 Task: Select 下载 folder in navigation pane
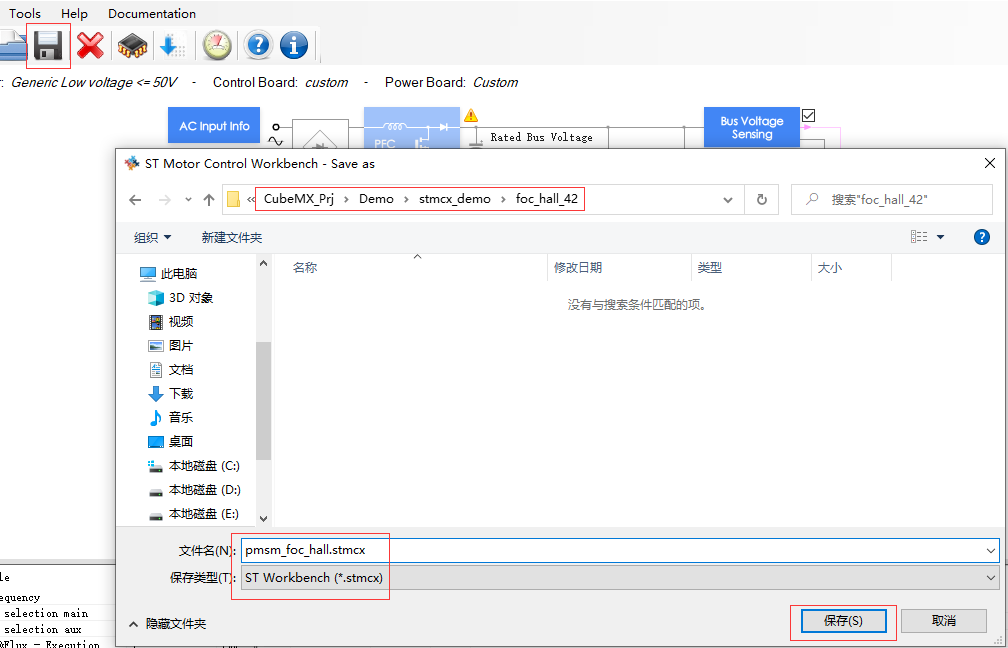171,393
